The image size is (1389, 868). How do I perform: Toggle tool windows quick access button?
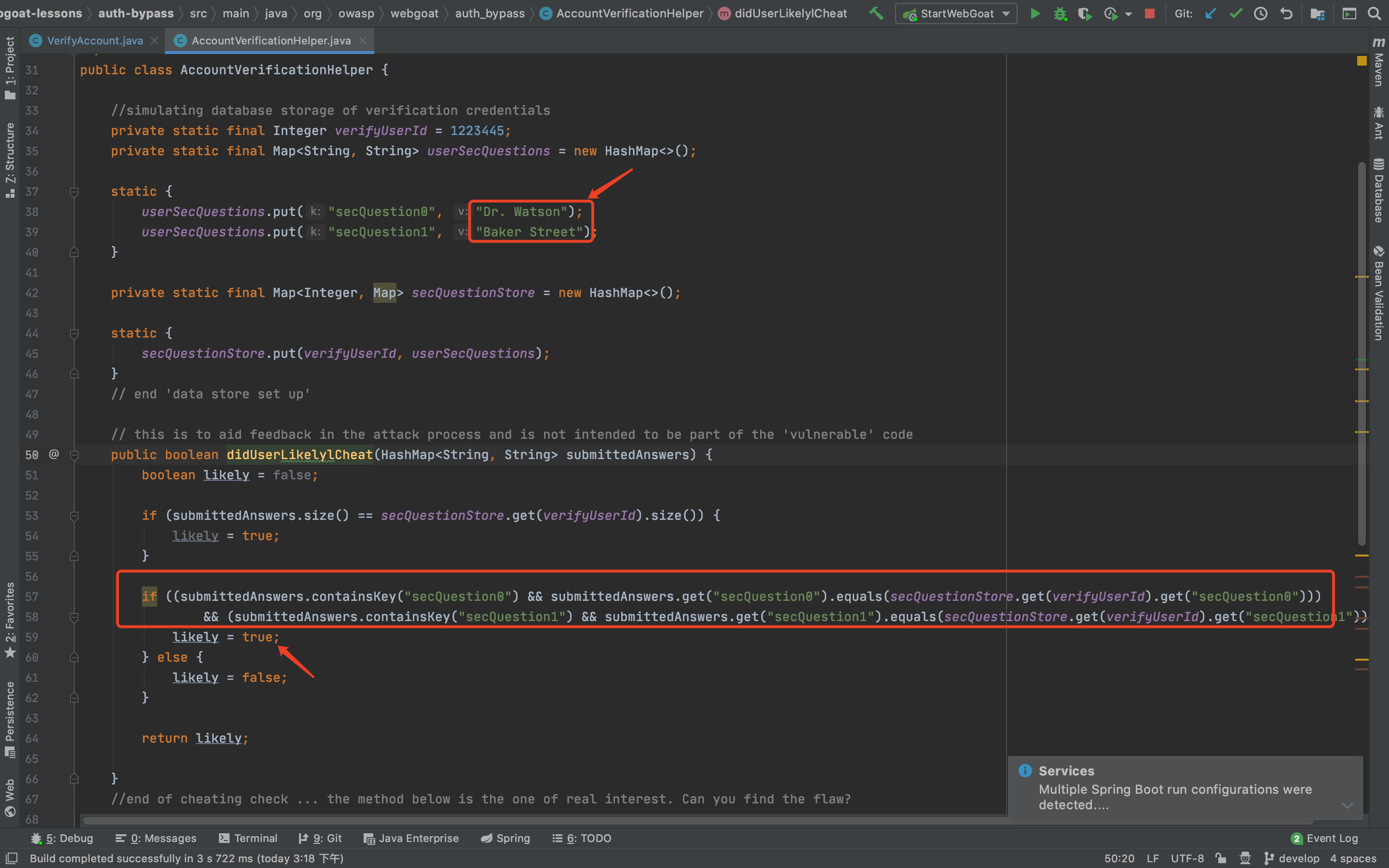click(12, 858)
